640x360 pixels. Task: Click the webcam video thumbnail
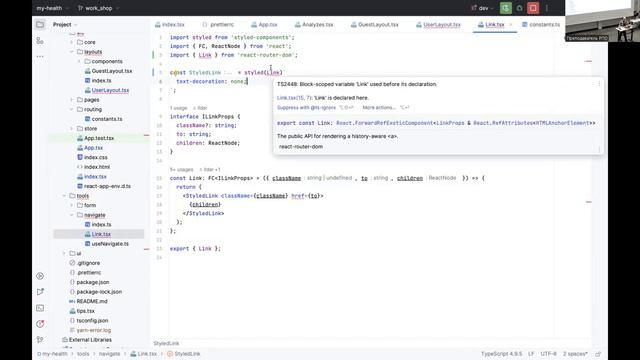point(602,21)
